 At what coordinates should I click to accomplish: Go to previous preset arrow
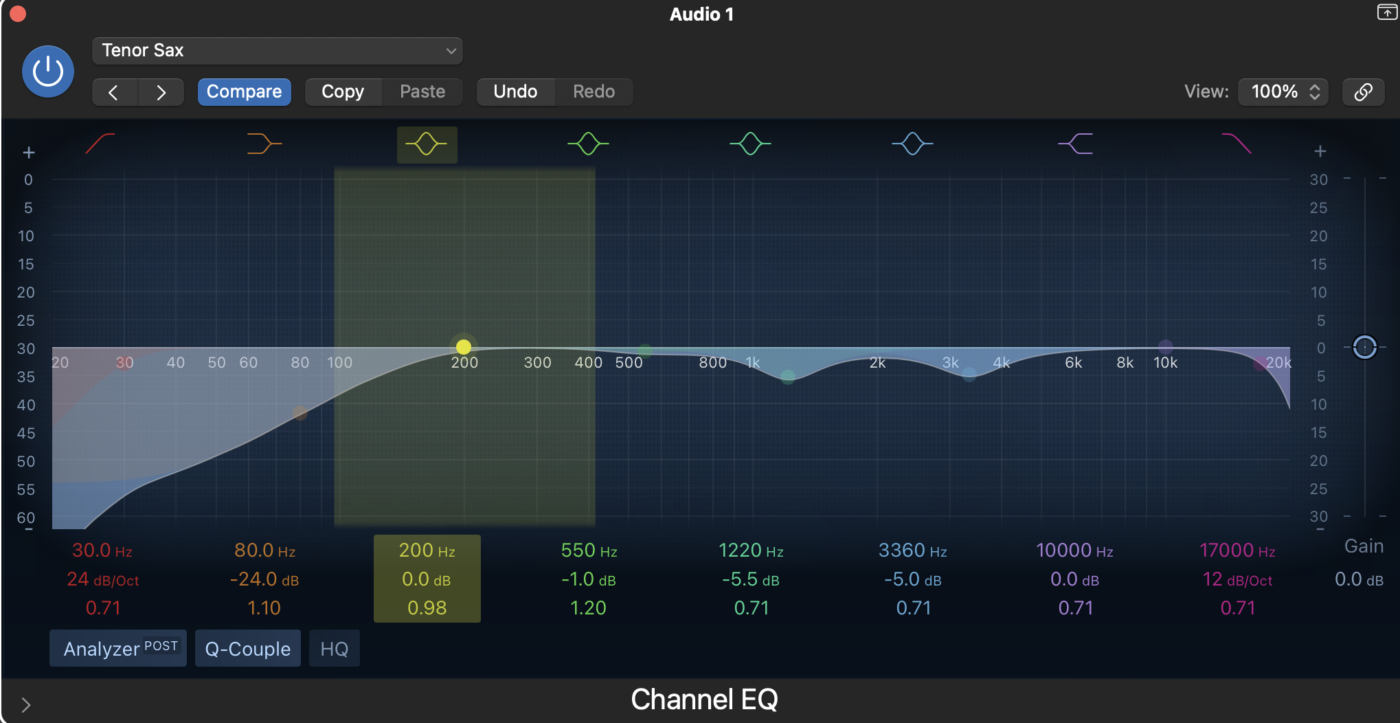[x=114, y=92]
